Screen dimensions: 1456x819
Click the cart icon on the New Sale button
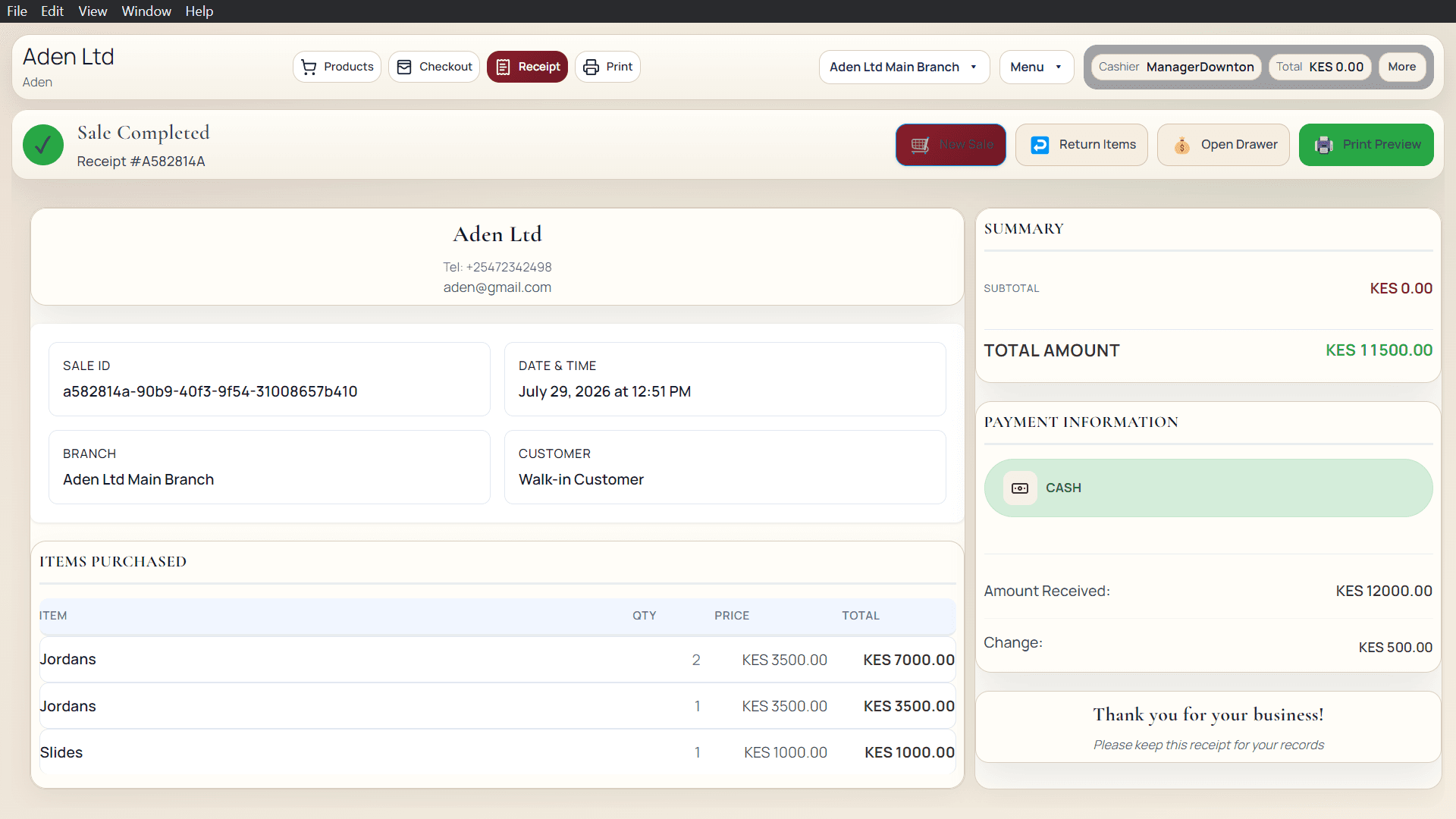coord(920,145)
